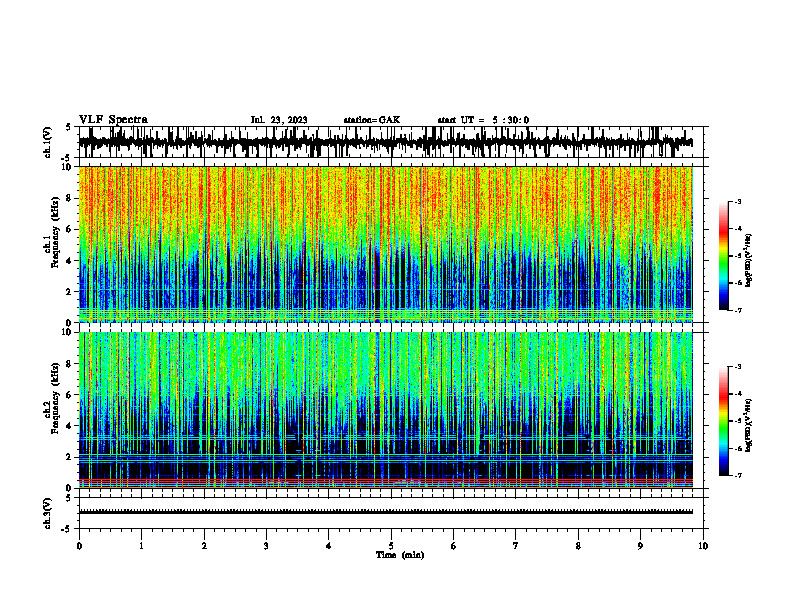Viewport: 792px width, 612px height.
Task: Click the "5" volt tick on ch.1(V) axis
Action: 68,128
